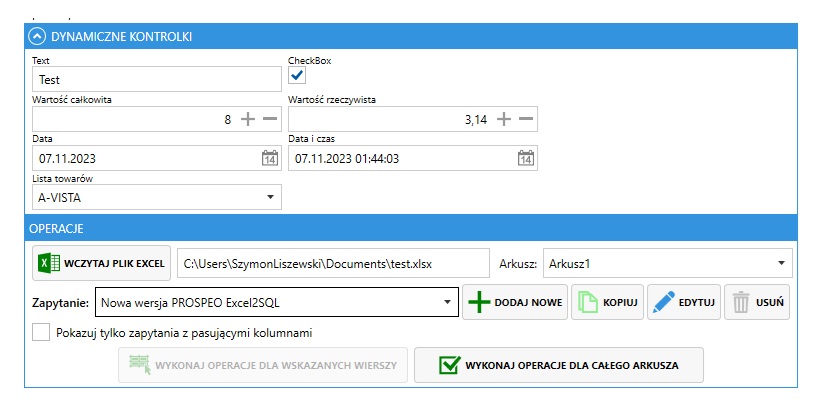Open the Arkusz sheet dropdown
This screenshot has height=415, width=823.
click(668, 263)
